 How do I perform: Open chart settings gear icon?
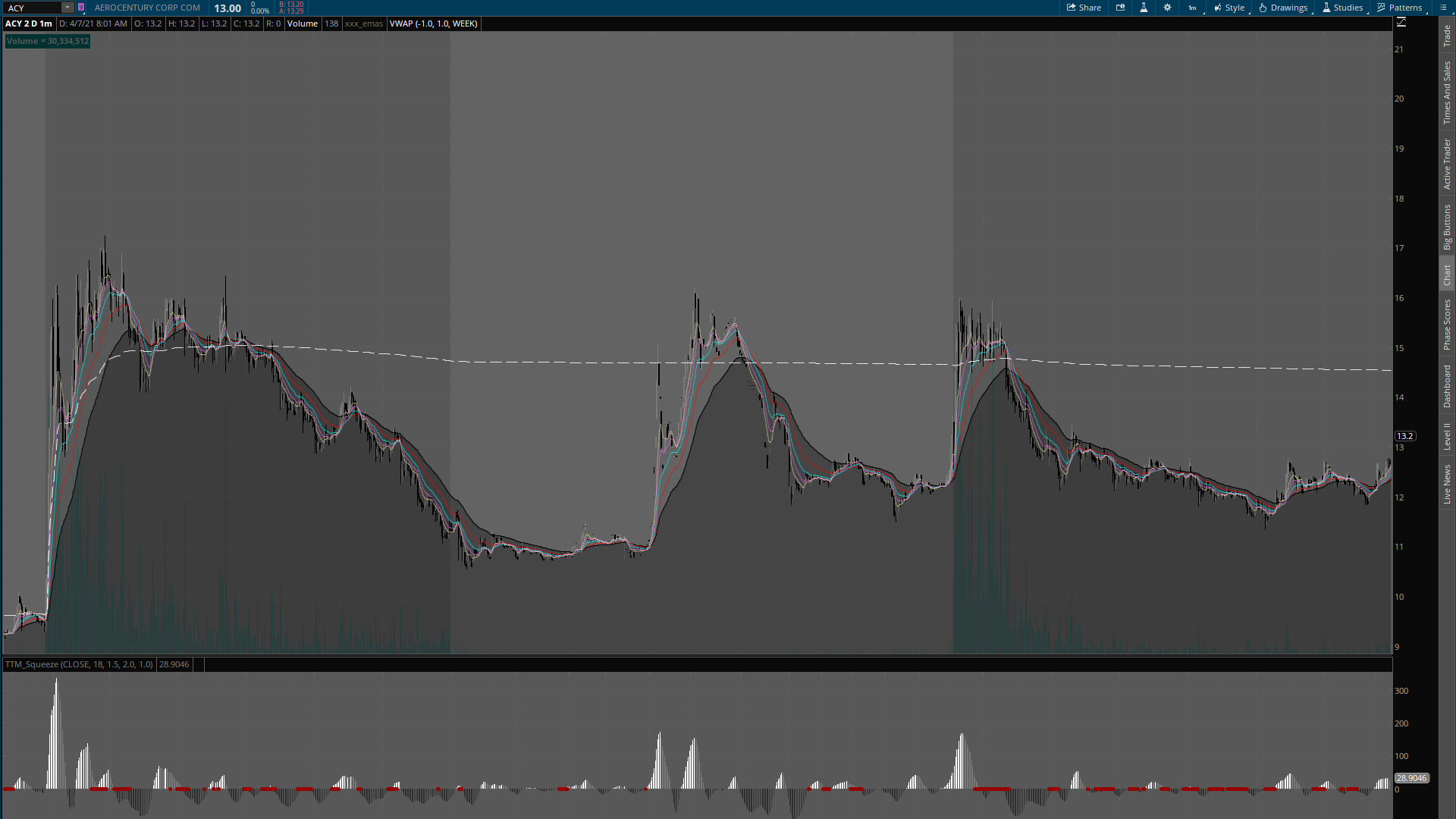coord(1167,8)
